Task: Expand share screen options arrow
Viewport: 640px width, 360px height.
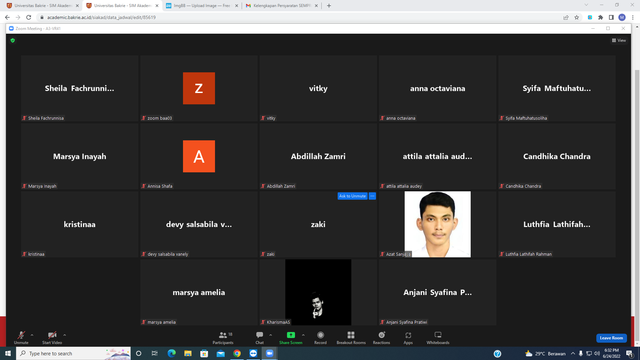Action: (x=303, y=335)
